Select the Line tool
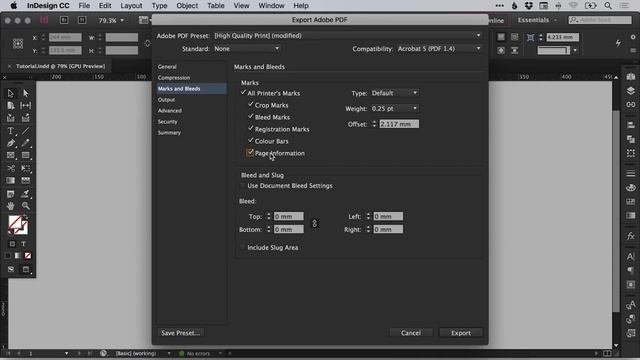This screenshot has width=640, height=360. tap(26, 131)
